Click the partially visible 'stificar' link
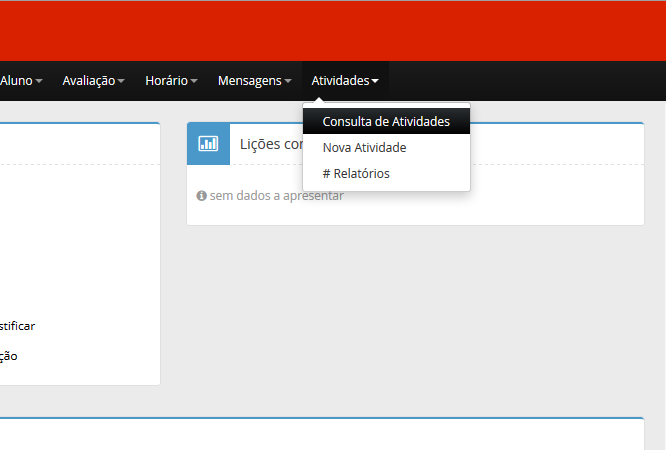 (x=17, y=326)
